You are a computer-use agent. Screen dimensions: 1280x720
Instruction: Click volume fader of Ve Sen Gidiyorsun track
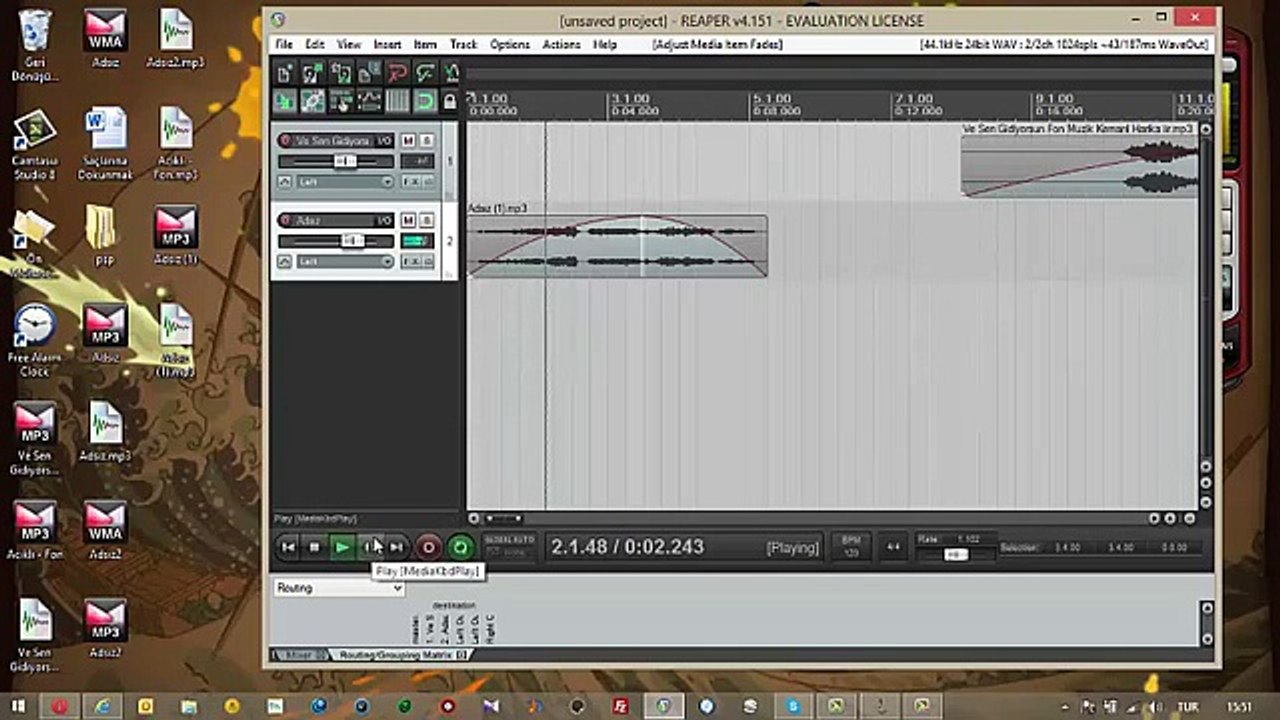click(x=345, y=161)
